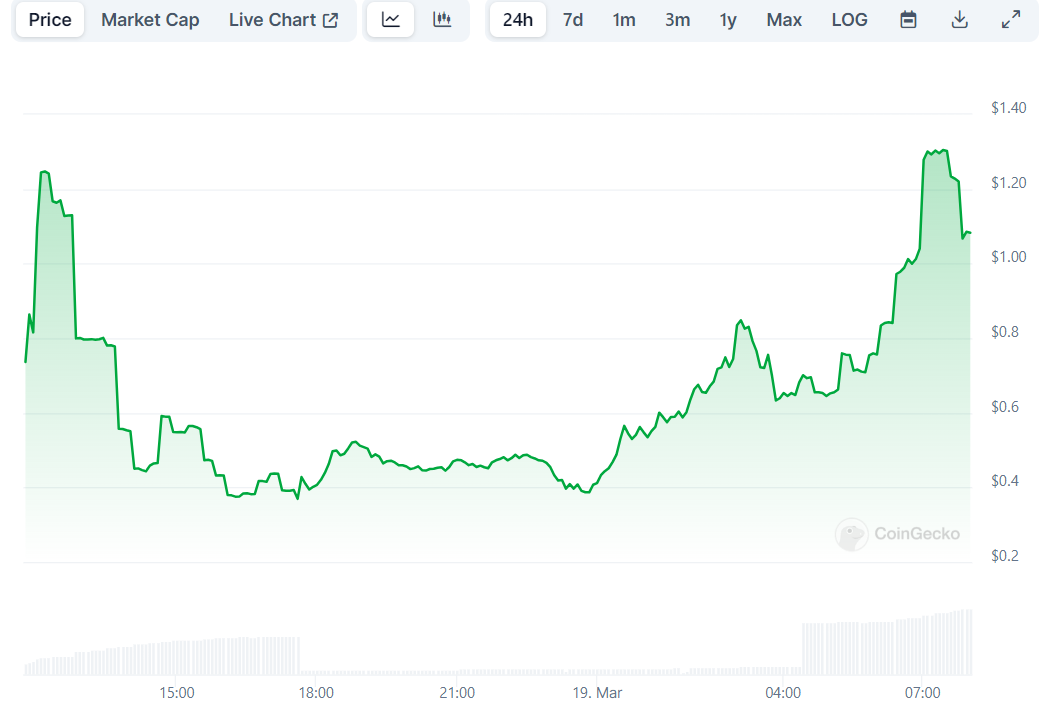Screen dimensions: 1057x715
Task: Open the calendar date range picker
Action: coord(908,20)
